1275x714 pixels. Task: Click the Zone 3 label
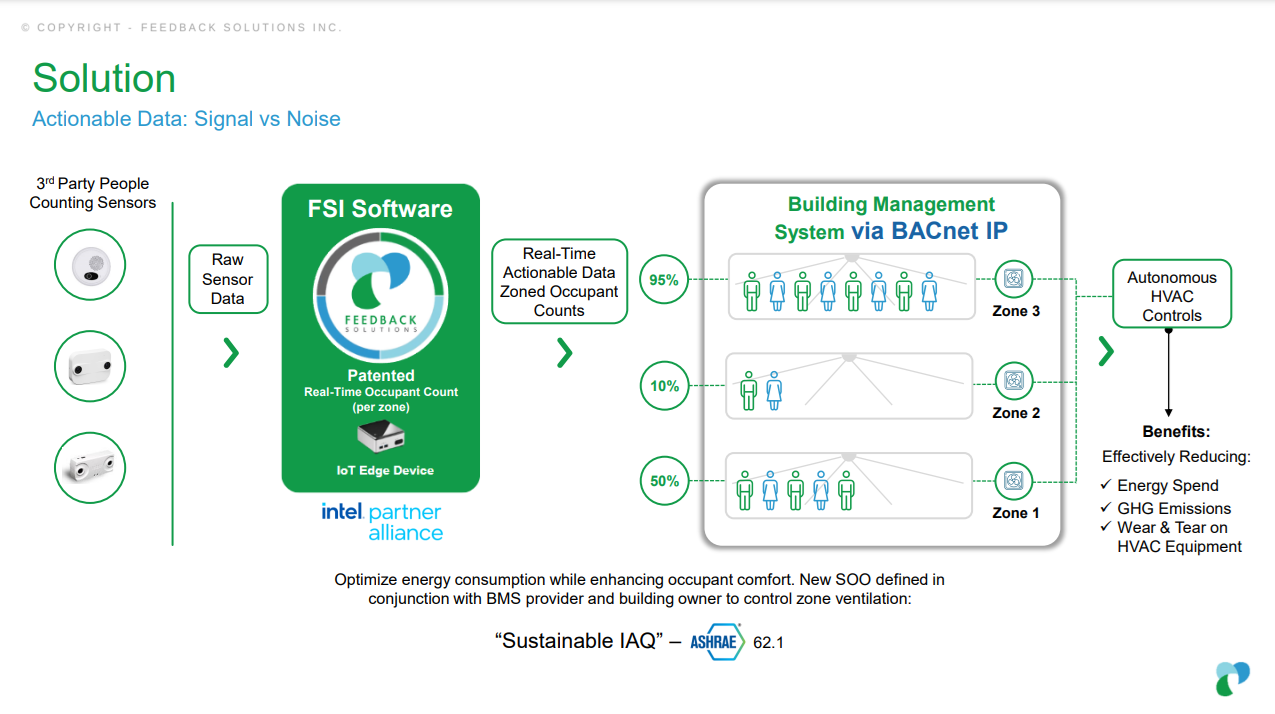[1016, 311]
